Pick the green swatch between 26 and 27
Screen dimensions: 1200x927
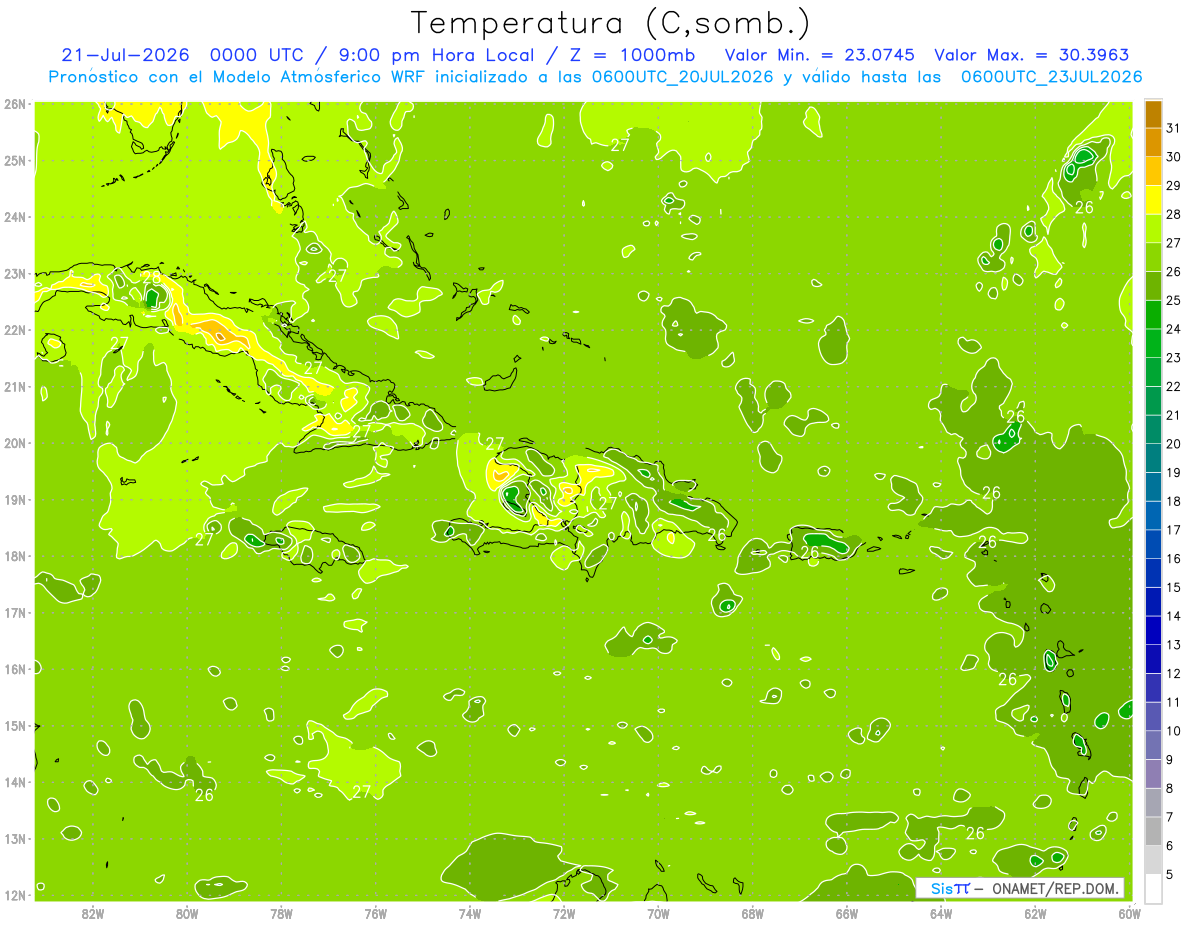[1153, 257]
